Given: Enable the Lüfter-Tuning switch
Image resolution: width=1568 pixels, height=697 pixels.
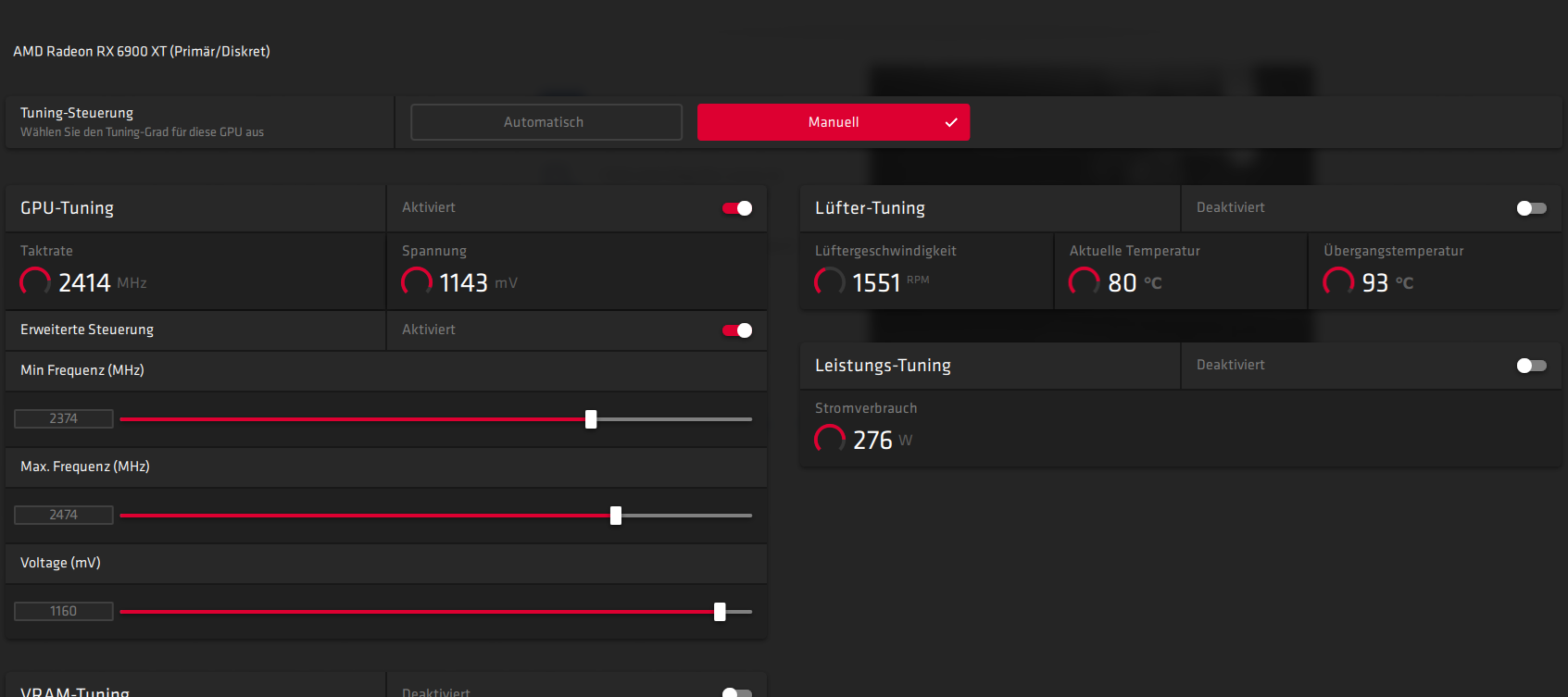Looking at the screenshot, I should (x=1532, y=208).
